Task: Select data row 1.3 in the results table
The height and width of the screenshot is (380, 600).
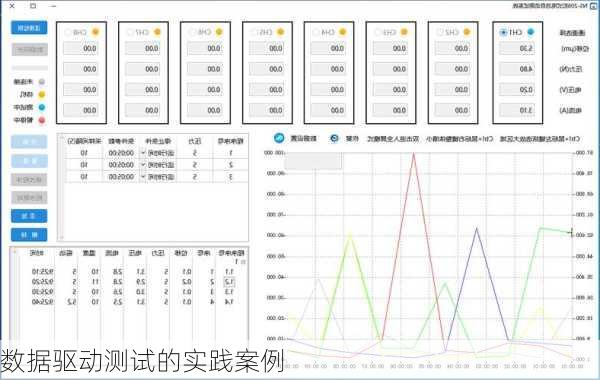Action: click(131, 292)
